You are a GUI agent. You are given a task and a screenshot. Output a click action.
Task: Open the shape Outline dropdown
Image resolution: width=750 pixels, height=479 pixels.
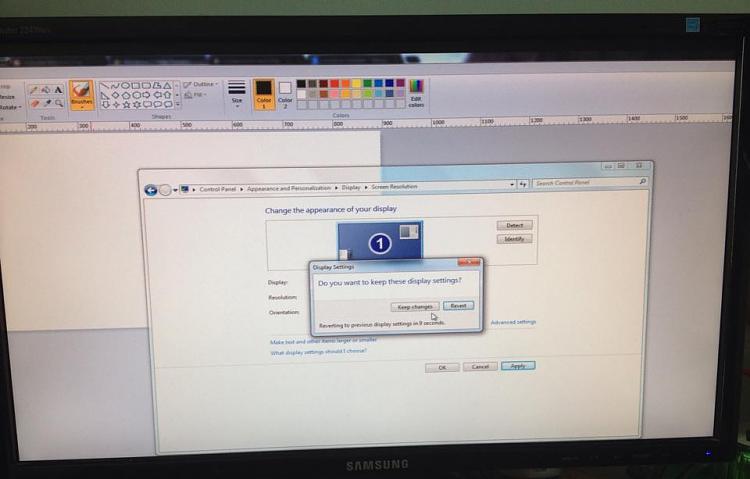click(200, 84)
